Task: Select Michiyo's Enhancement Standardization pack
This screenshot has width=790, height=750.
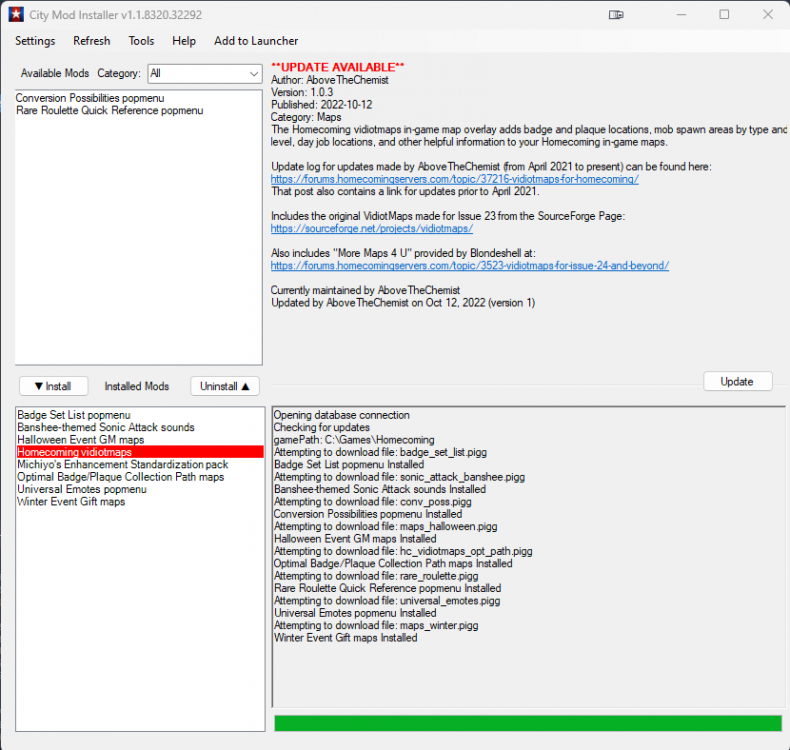Action: coord(122,464)
